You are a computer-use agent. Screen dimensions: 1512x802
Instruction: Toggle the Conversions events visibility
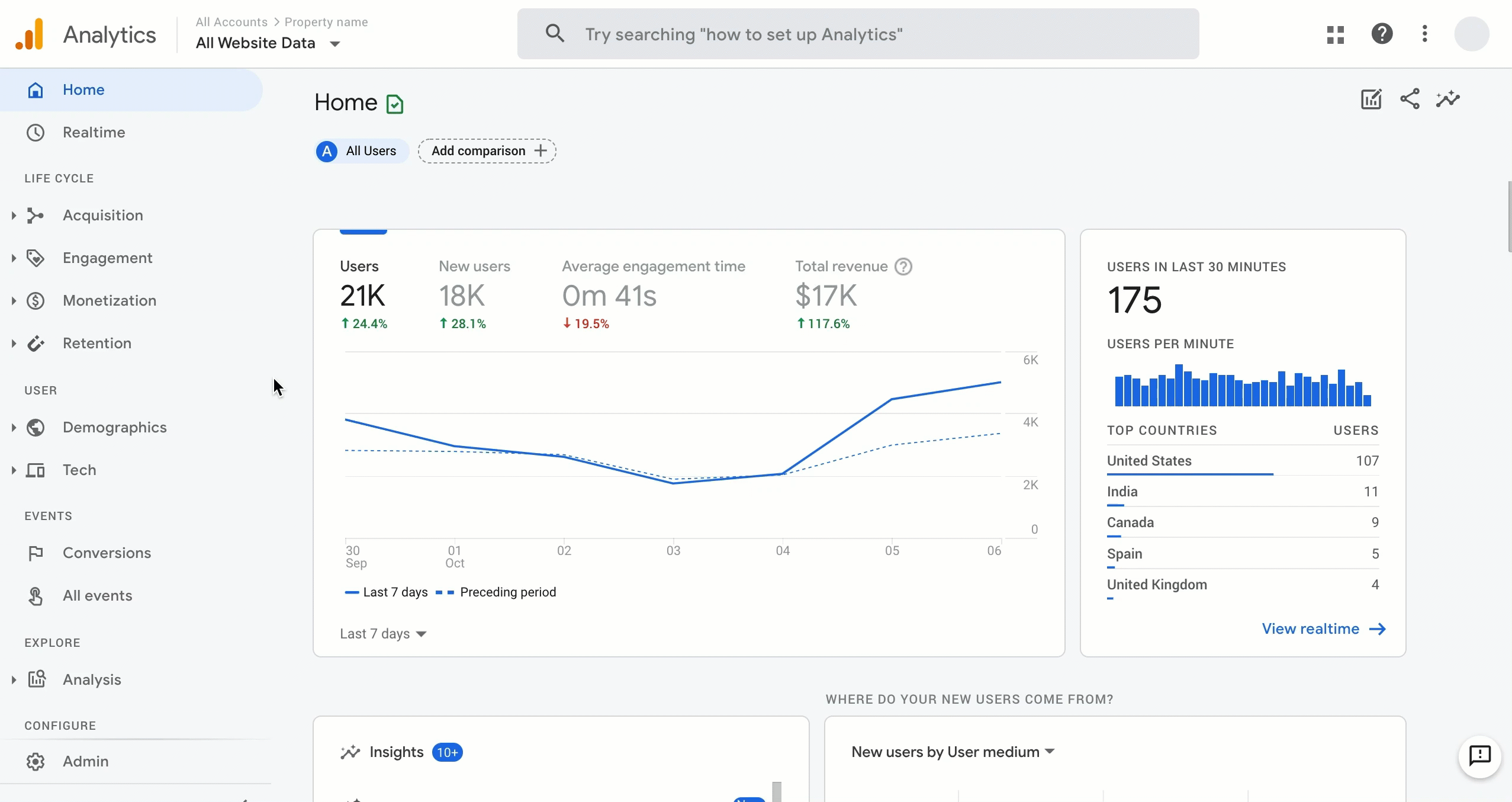coord(107,552)
